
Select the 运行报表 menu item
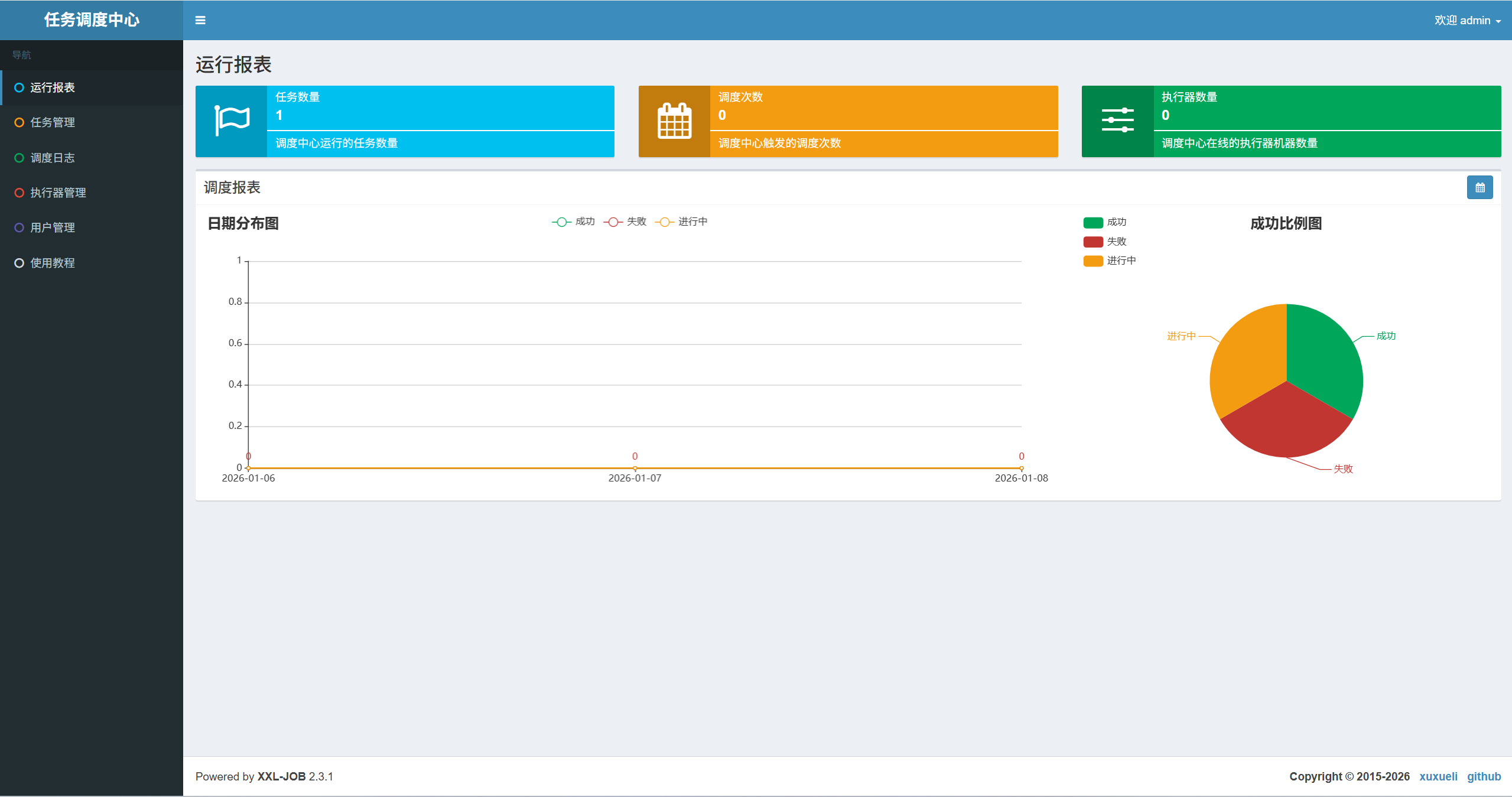[x=53, y=87]
